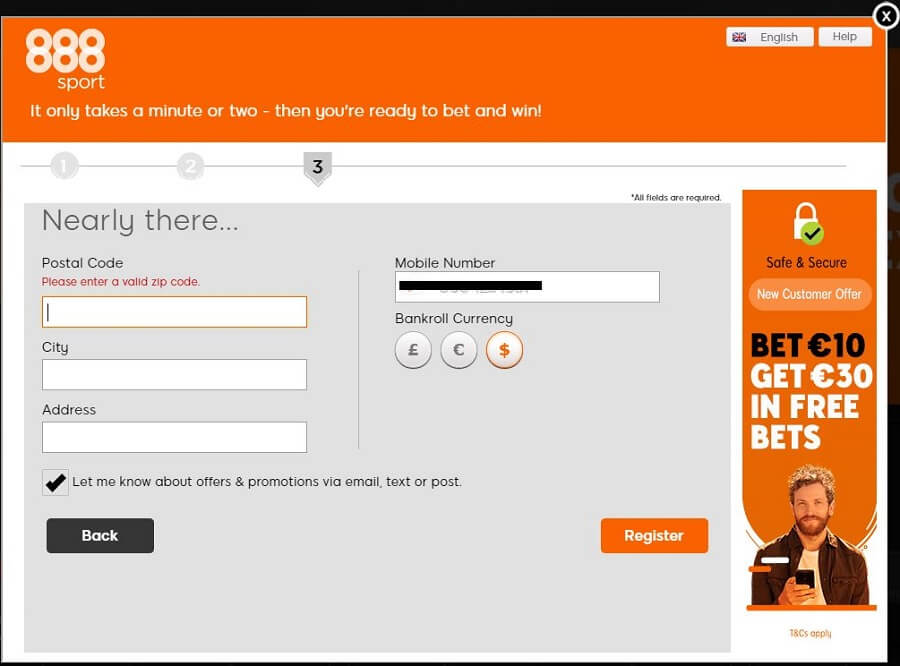900x666 pixels.
Task: Select dollar as bankroll currency
Action: [x=504, y=350]
